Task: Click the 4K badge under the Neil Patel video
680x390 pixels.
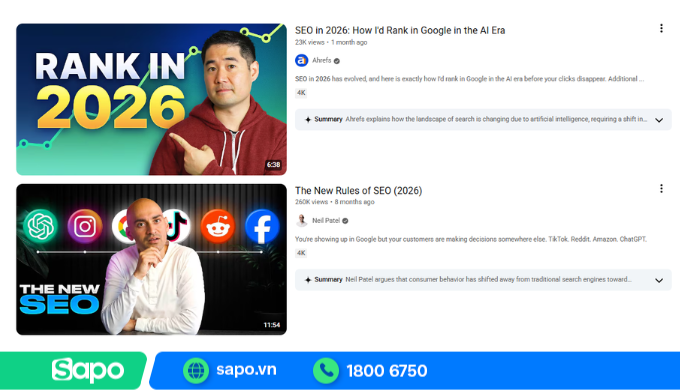Action: [301, 253]
